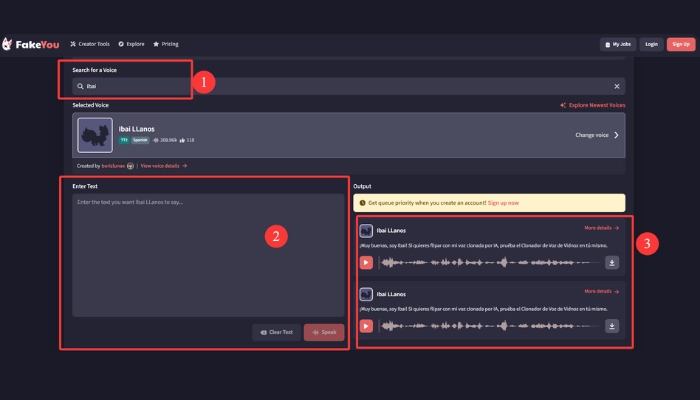
Task: Click the creator's avatar icon
Action: [130, 166]
